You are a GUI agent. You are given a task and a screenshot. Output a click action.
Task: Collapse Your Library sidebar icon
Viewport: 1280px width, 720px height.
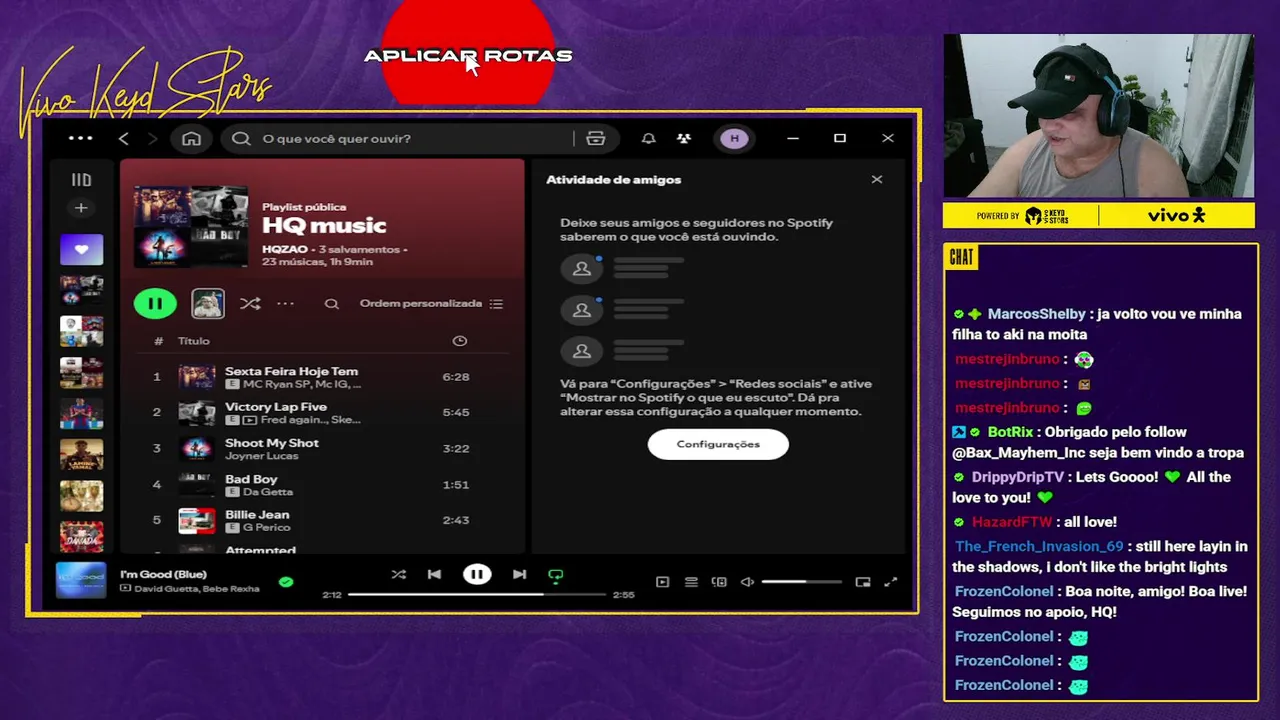pyautogui.click(x=81, y=180)
